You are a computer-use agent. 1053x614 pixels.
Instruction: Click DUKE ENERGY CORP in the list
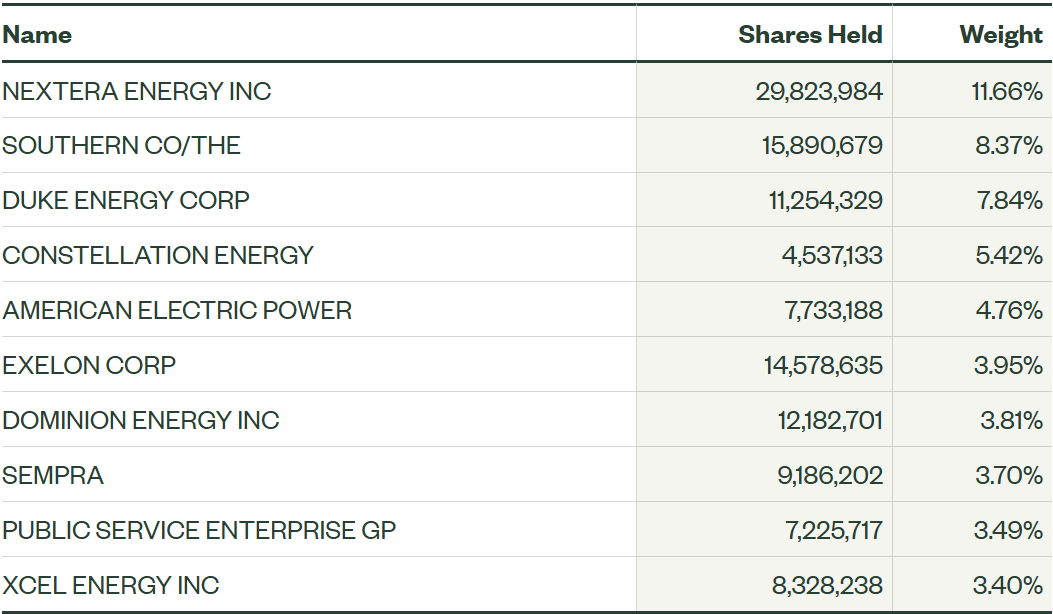click(126, 200)
